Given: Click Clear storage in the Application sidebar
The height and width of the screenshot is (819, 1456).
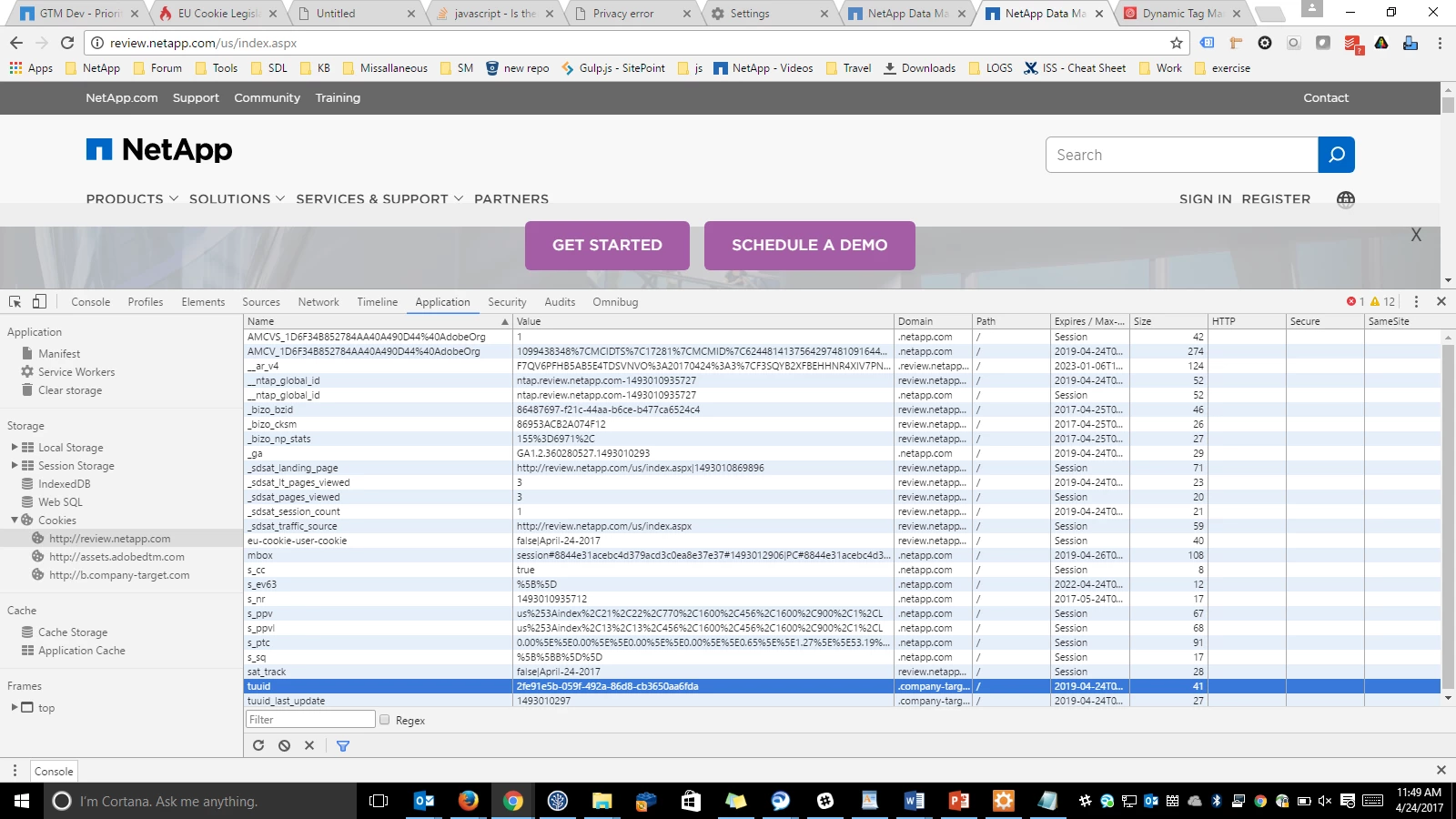Looking at the screenshot, I should click(70, 390).
